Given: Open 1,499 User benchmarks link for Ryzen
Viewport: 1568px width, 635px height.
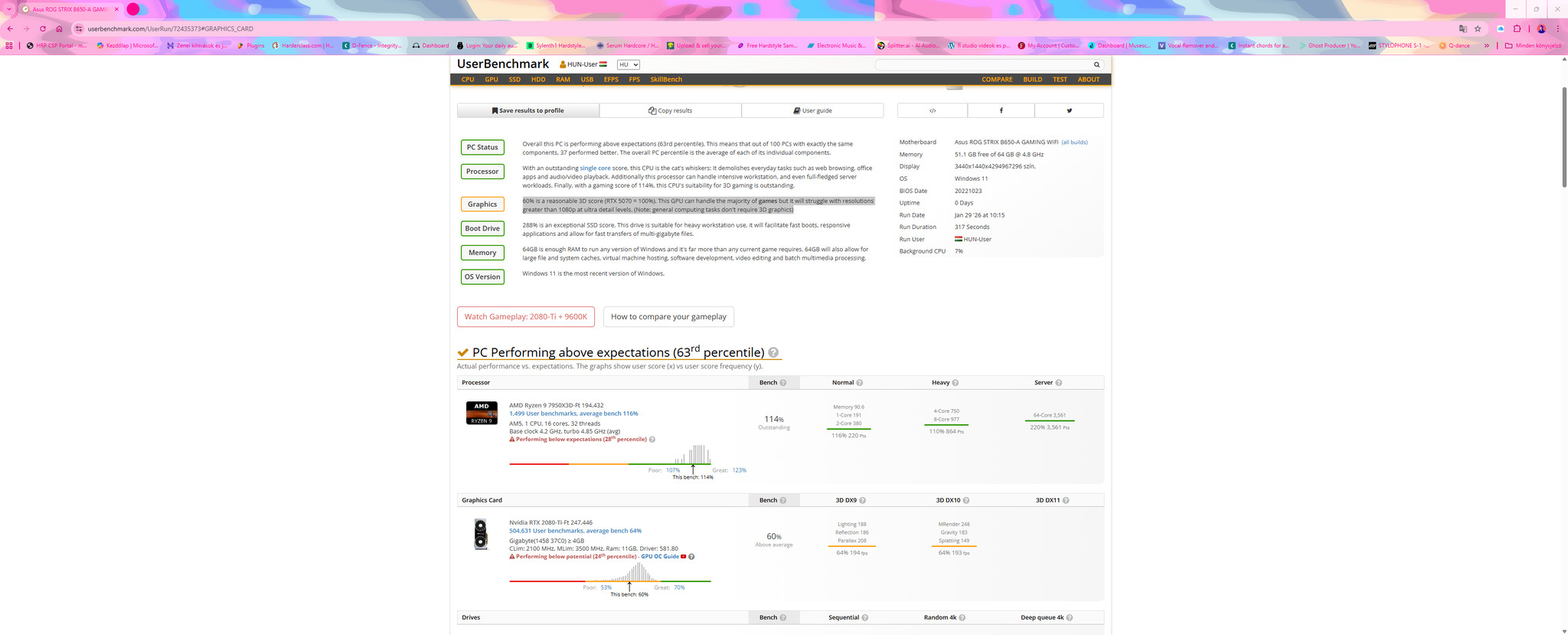Looking at the screenshot, I should click(573, 414).
